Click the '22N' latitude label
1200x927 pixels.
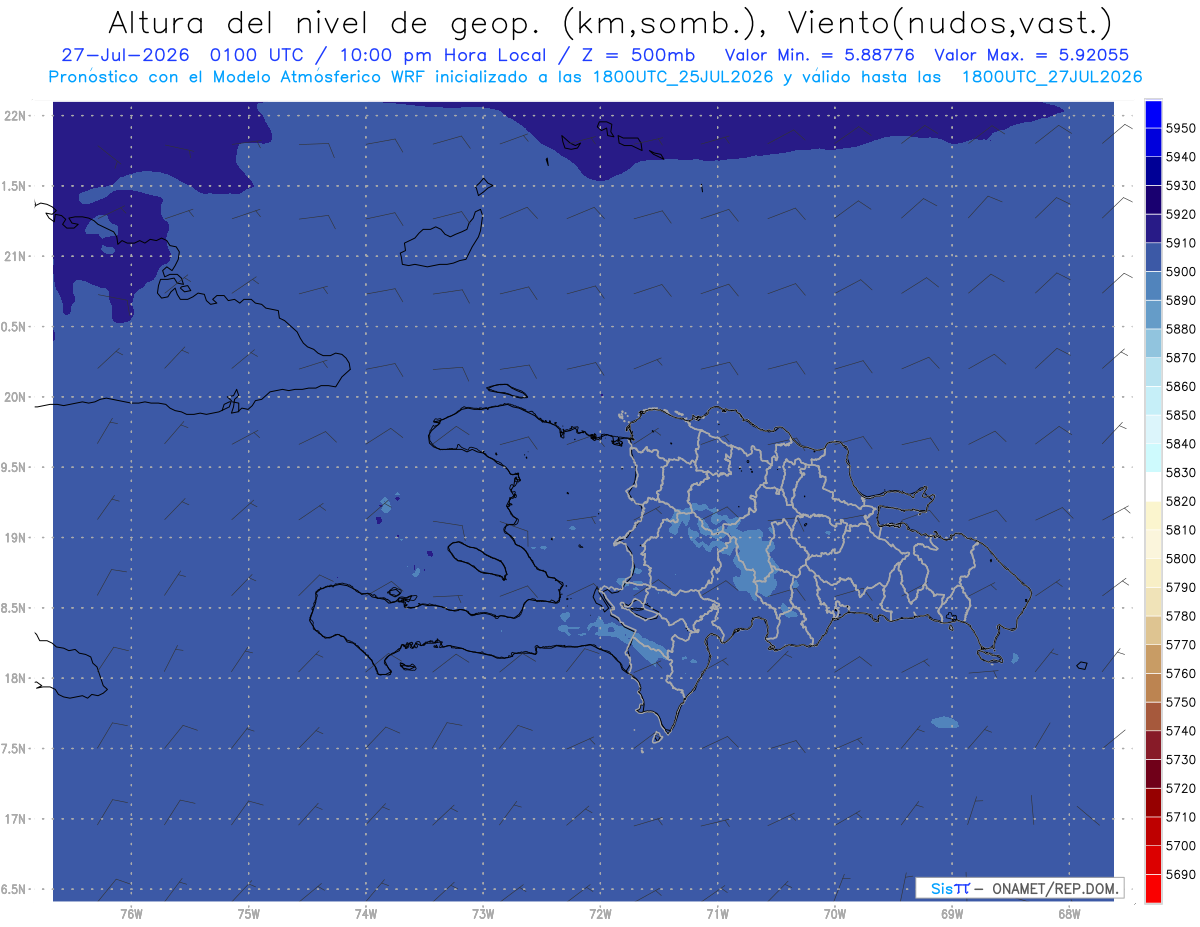coord(17,115)
